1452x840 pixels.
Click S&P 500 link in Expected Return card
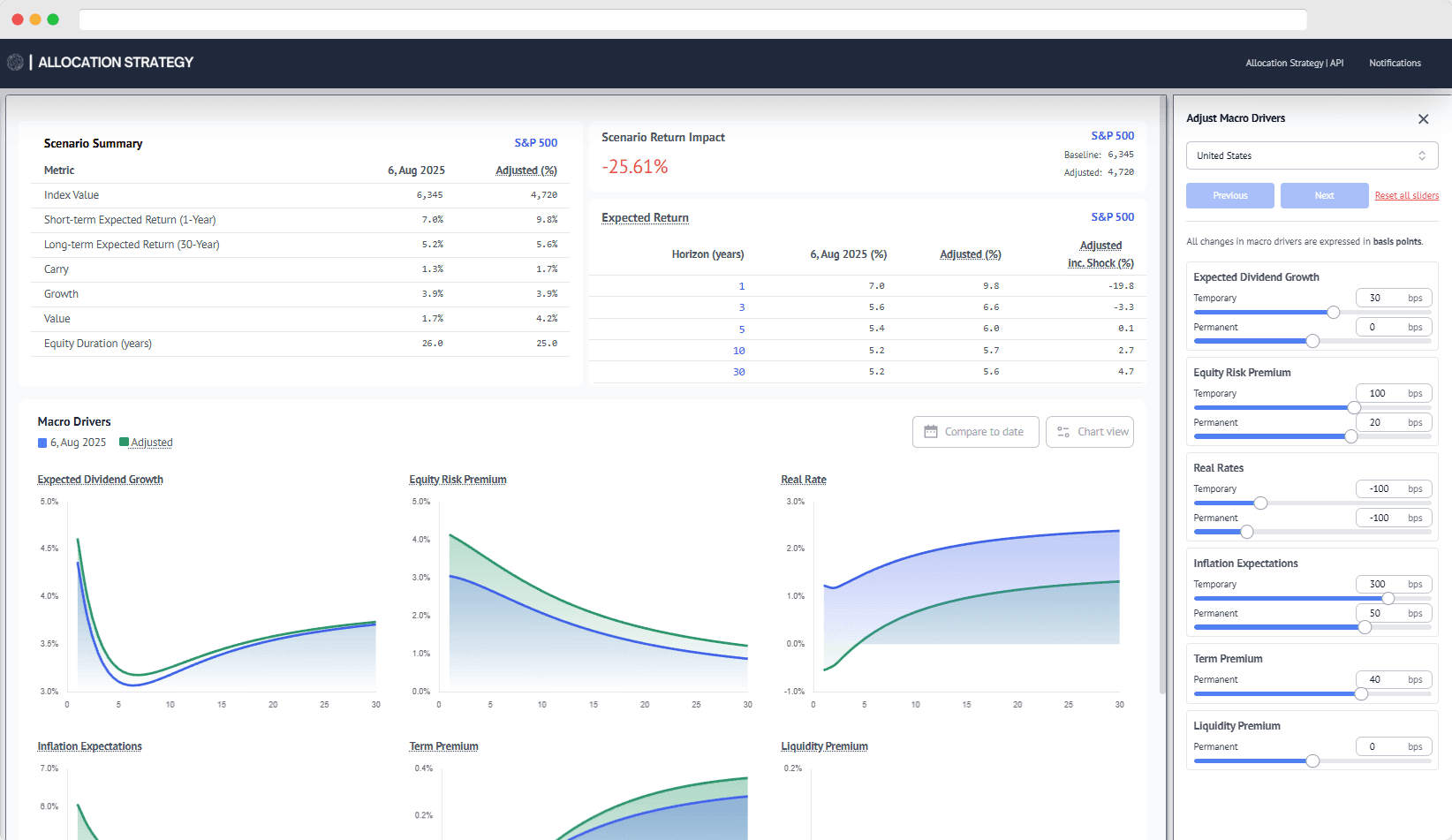(1112, 216)
